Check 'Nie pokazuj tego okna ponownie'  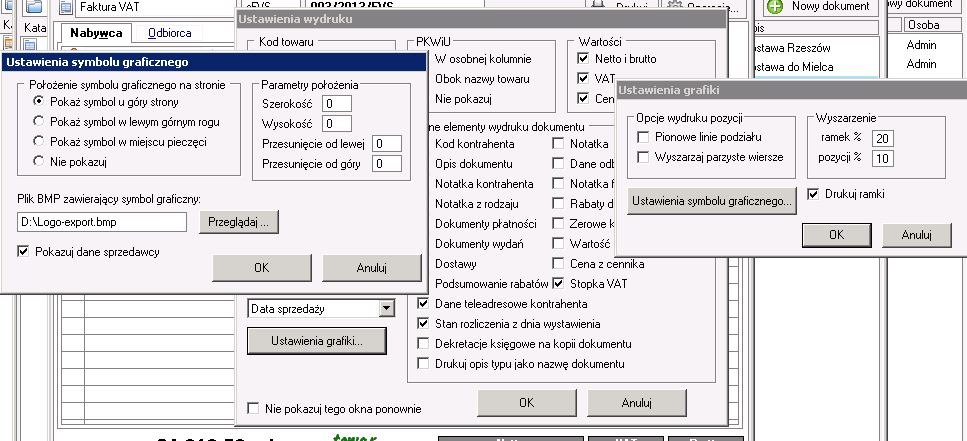point(254,408)
